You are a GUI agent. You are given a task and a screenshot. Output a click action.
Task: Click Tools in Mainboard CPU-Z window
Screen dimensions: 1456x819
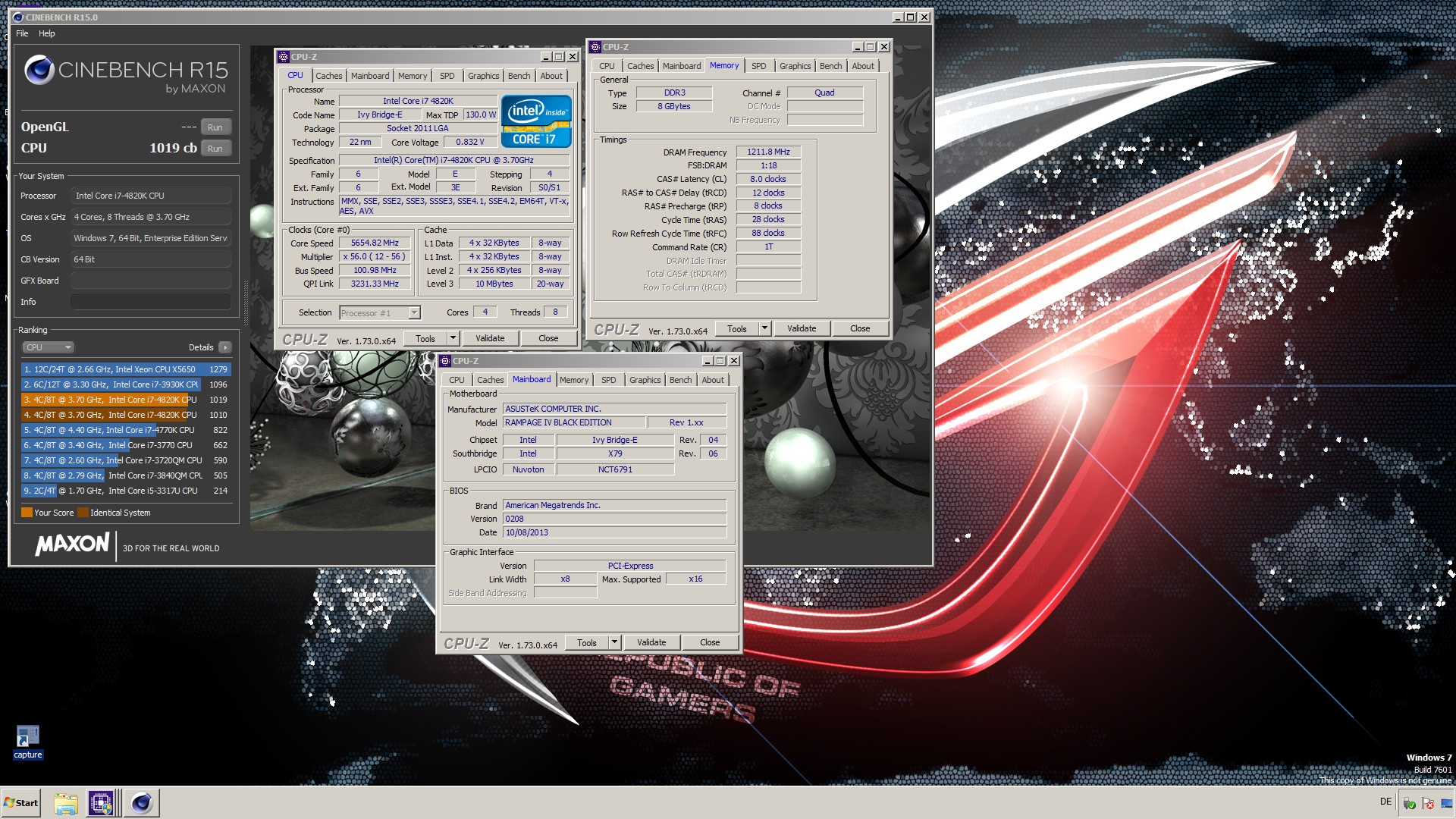[x=587, y=643]
